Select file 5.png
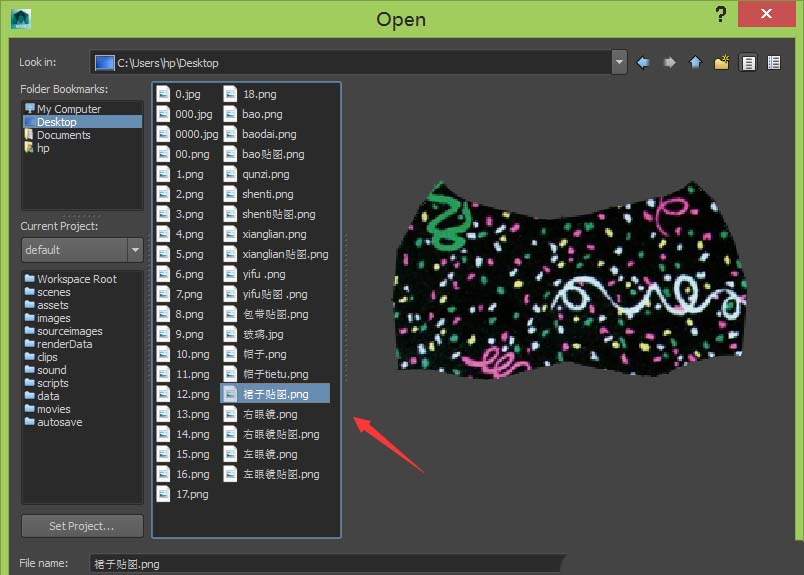This screenshot has width=804, height=575. [x=180, y=254]
